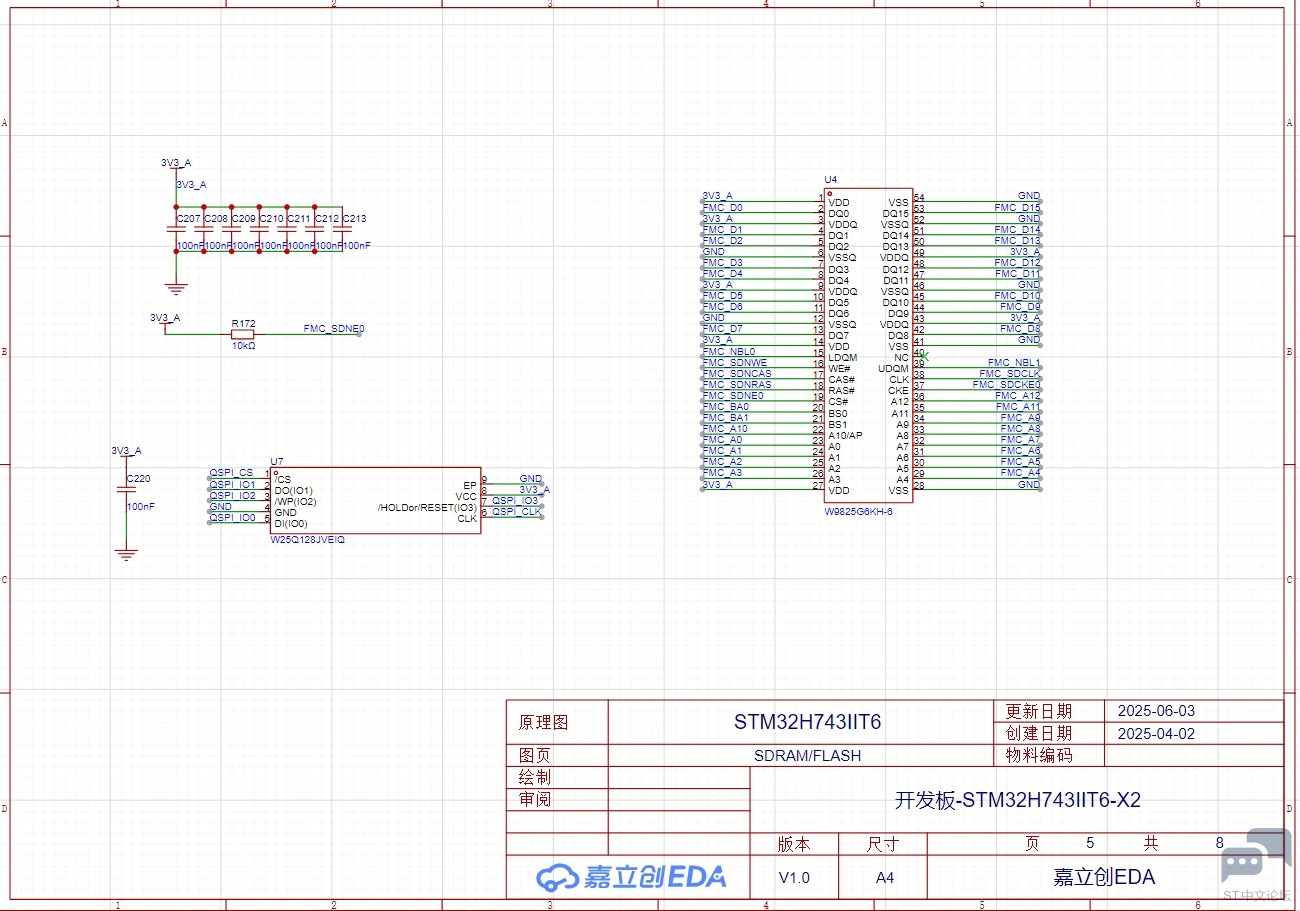Select net label QSPI_IO1

pyautogui.click(x=232, y=484)
